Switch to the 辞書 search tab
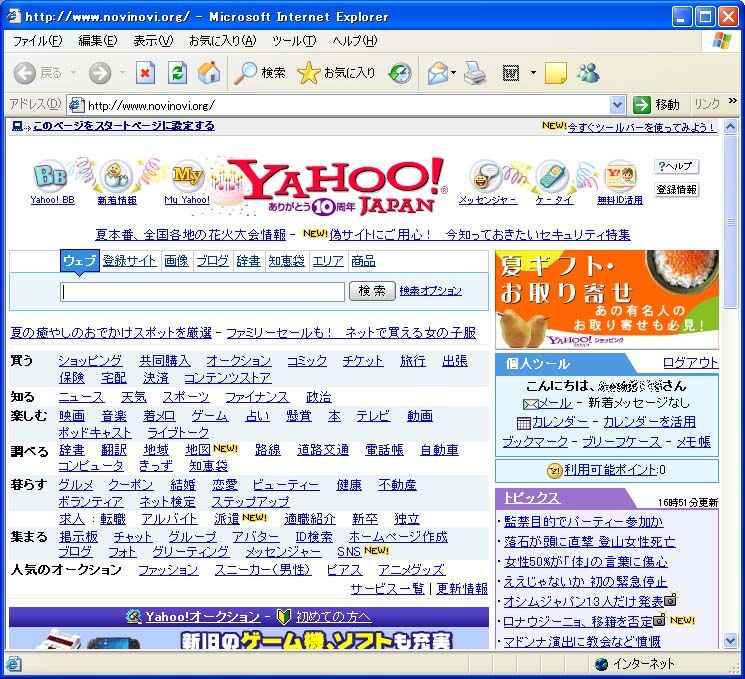The image size is (745, 679). pos(248,261)
